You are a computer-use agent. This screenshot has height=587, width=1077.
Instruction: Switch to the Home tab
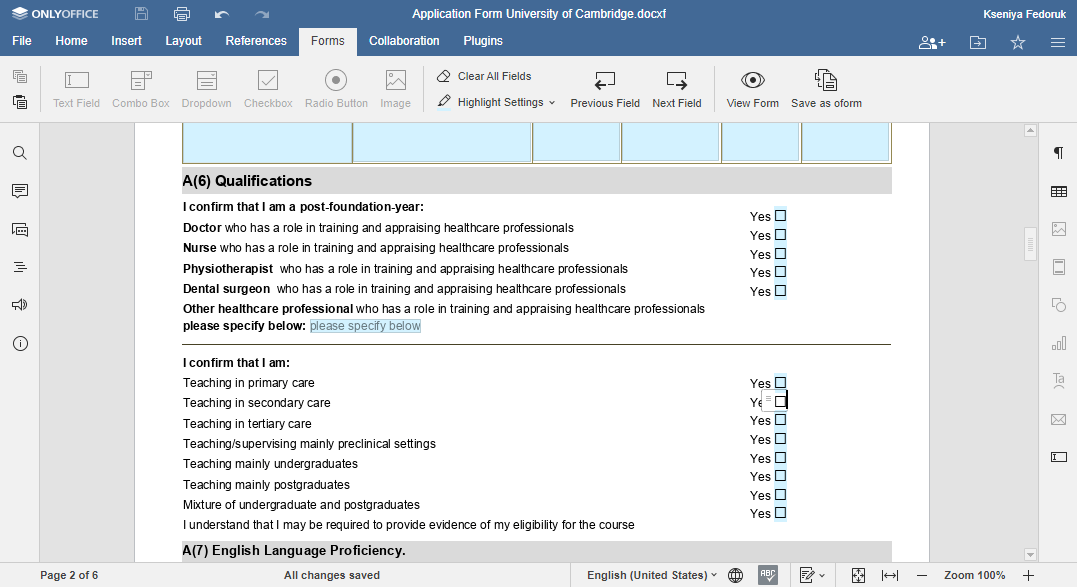[x=71, y=41]
